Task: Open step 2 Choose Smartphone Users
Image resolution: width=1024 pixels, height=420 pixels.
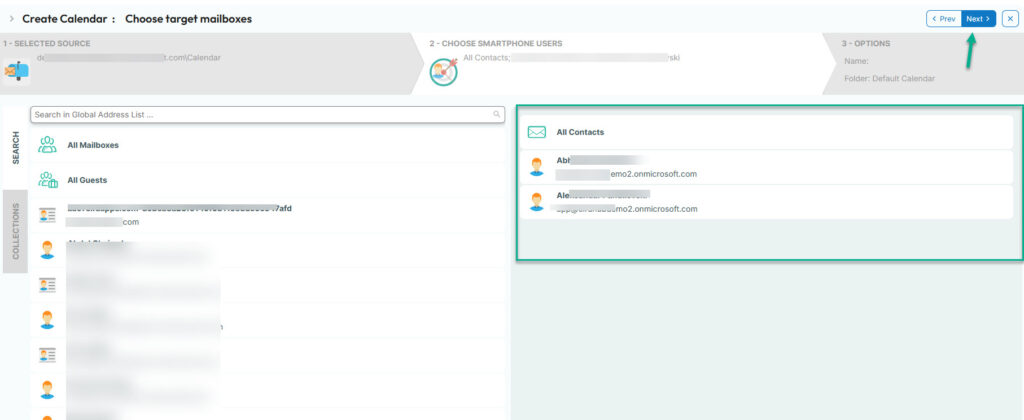Action: coord(624,64)
